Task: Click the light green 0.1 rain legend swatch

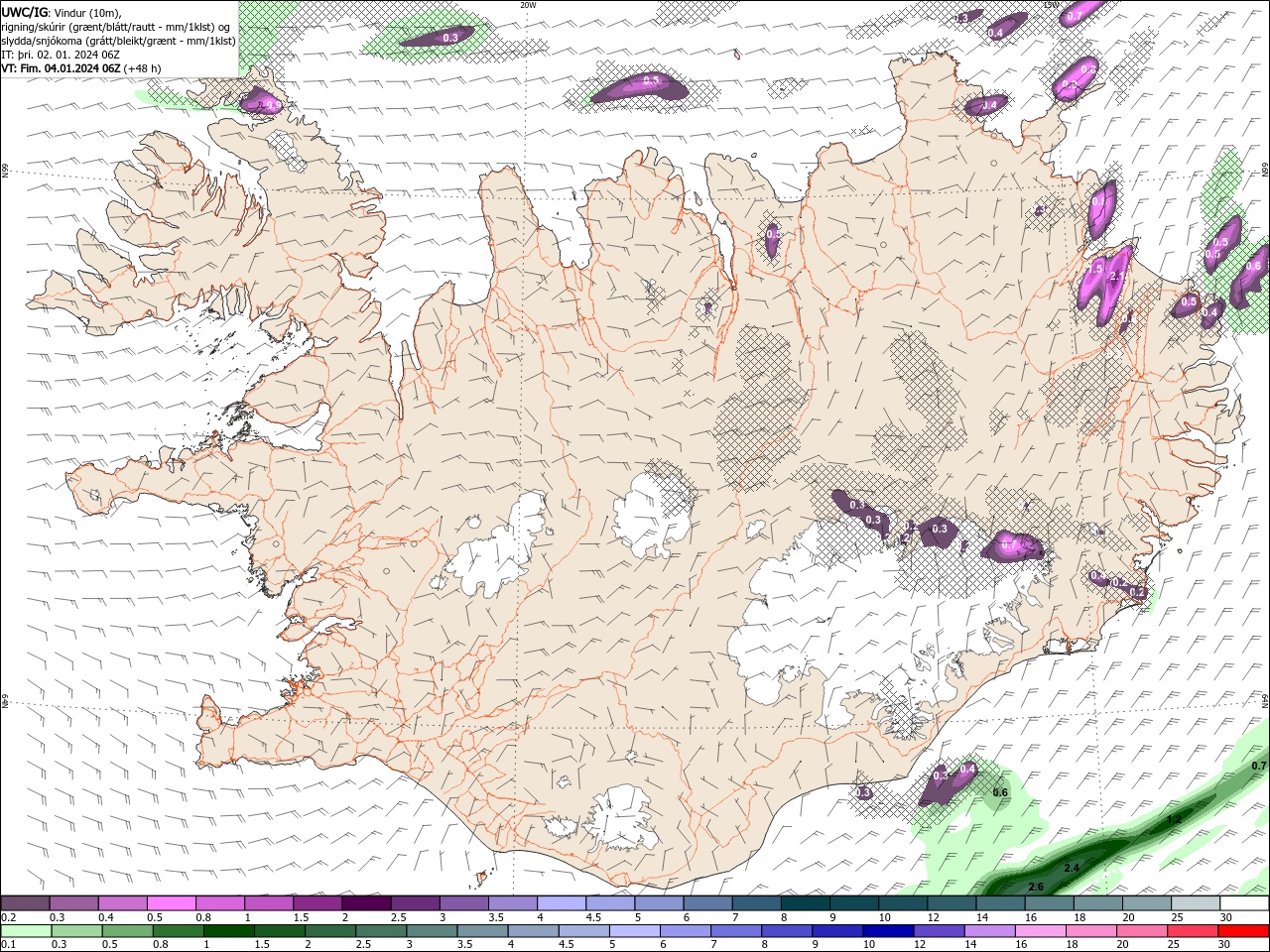Action: point(26,931)
